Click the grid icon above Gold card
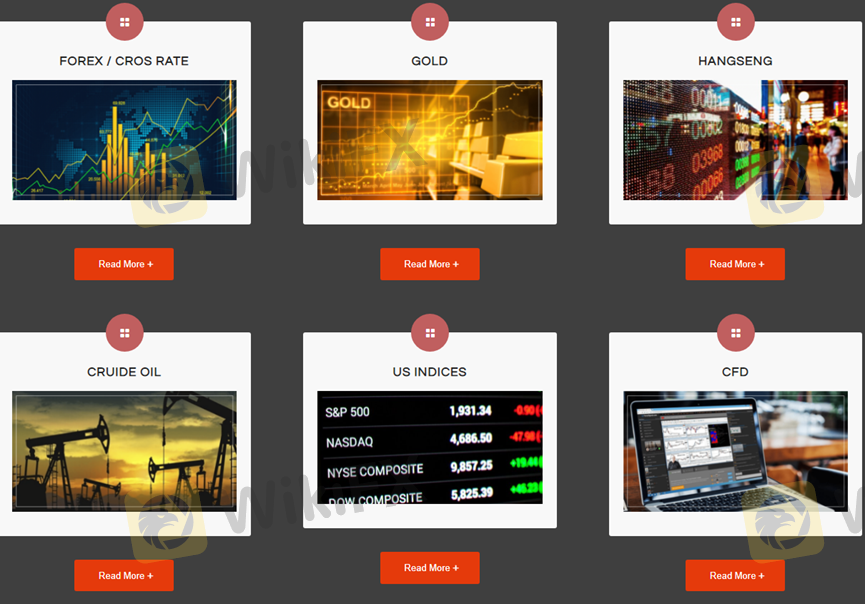865x604 pixels. tap(430, 21)
